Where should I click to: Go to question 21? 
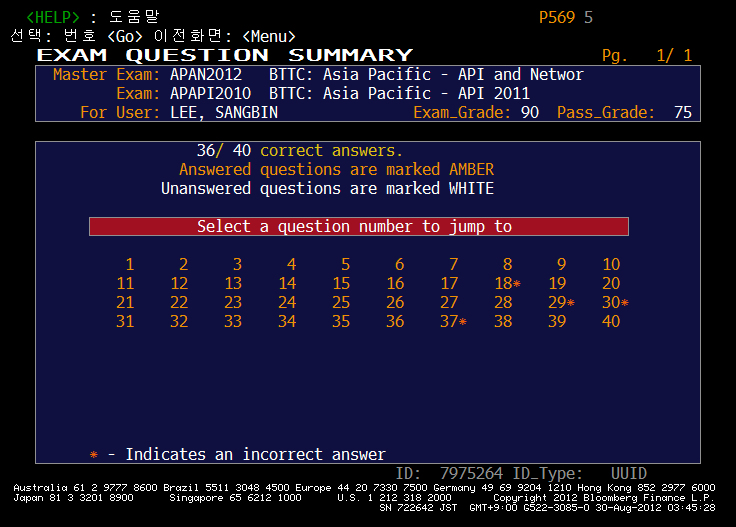coord(125,303)
